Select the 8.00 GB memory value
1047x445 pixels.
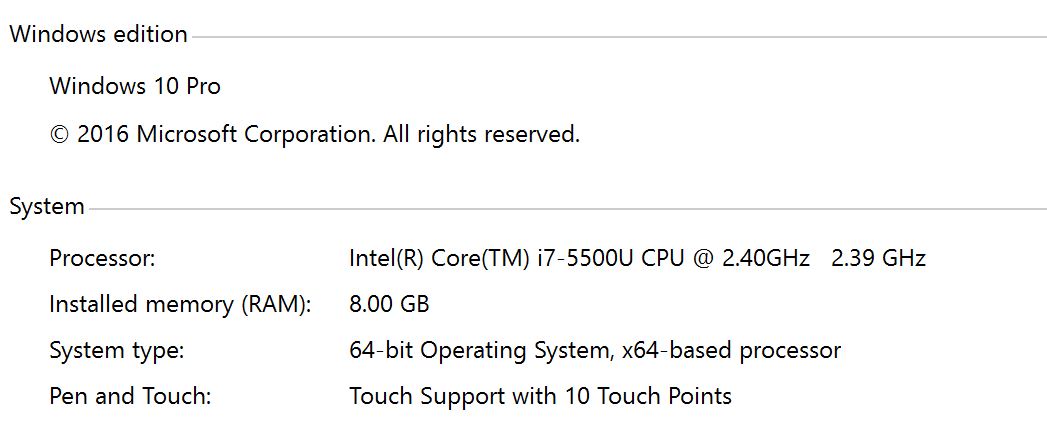[389, 304]
